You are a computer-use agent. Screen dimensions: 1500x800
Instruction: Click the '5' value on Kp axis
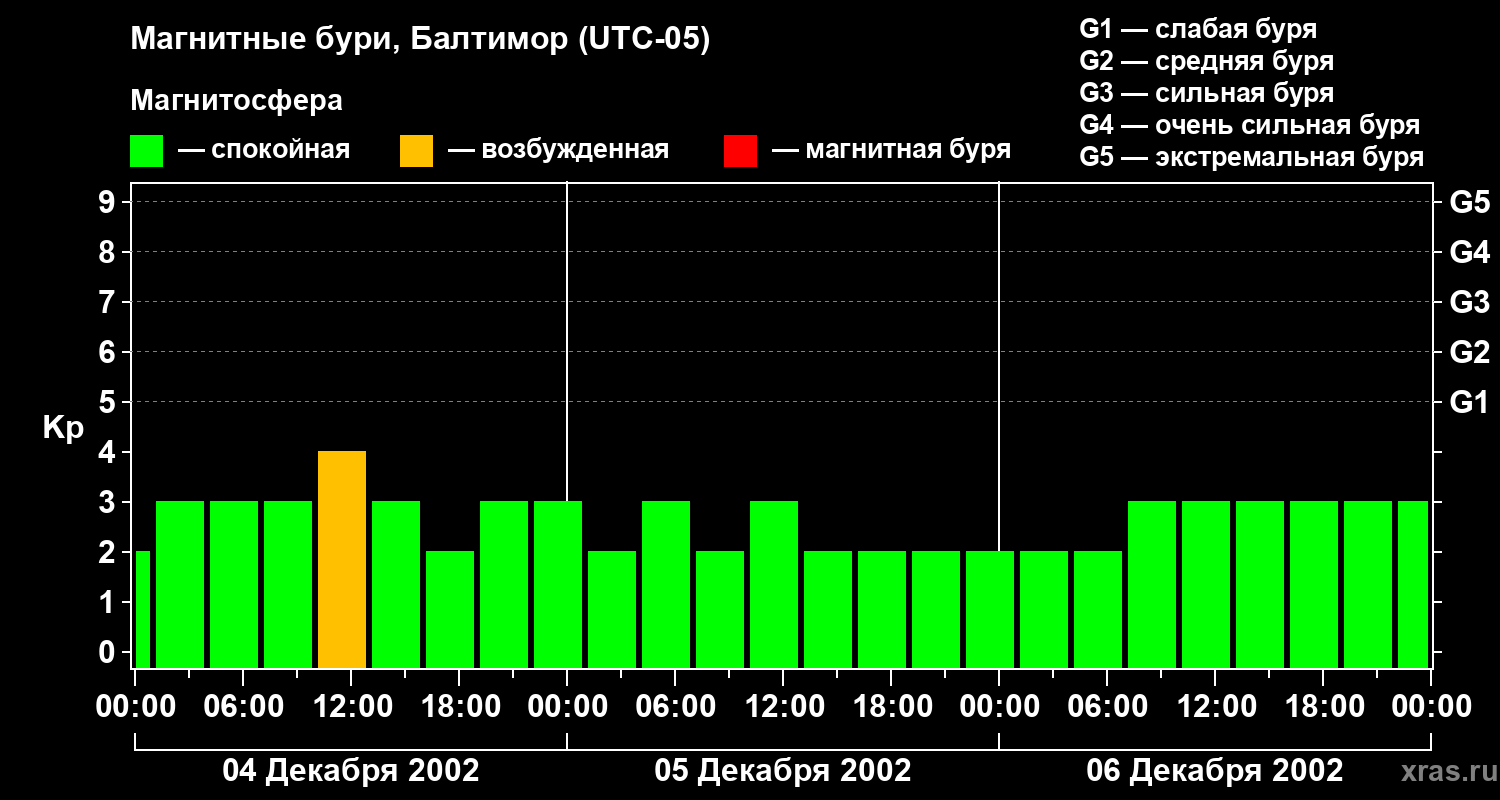click(108, 402)
